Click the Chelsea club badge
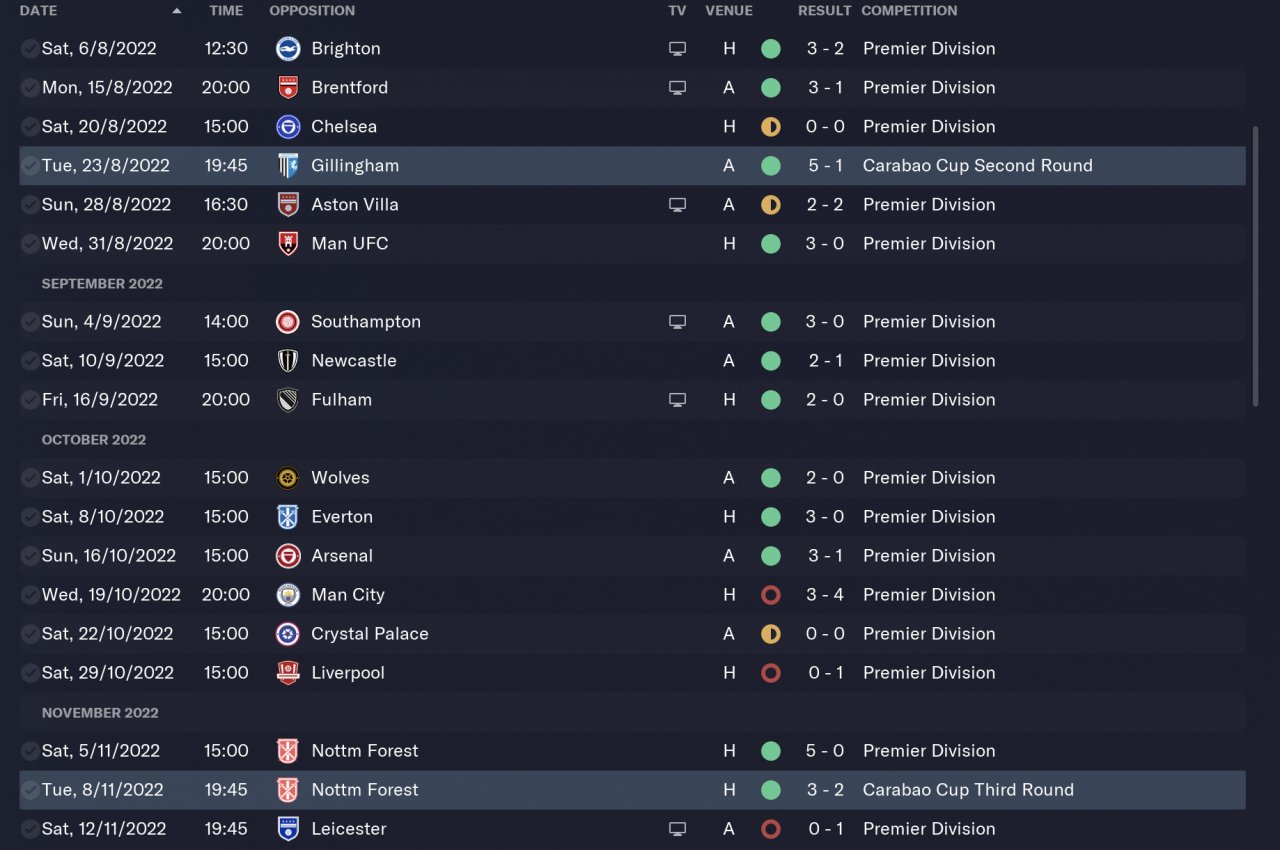This screenshot has height=850, width=1280. pos(288,126)
